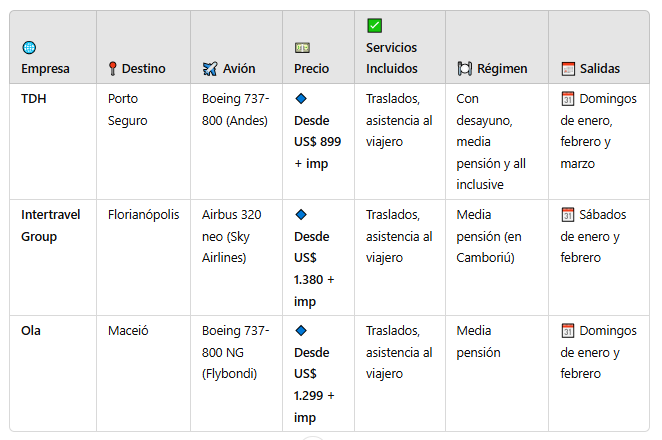Click the blue diamond in TDH price cell
The width and height of the screenshot is (662, 440).
tap(301, 99)
